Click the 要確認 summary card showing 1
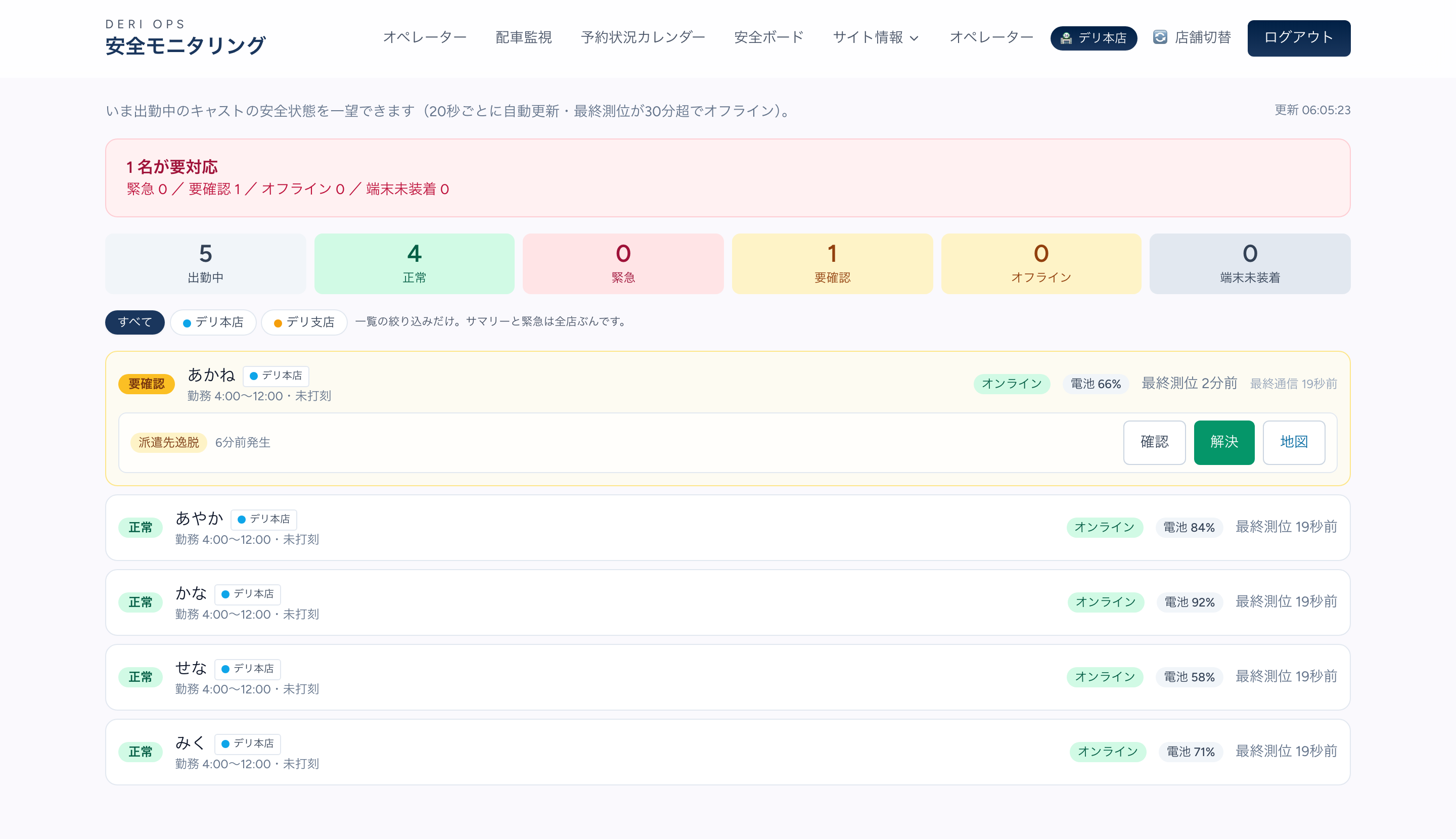 832,264
